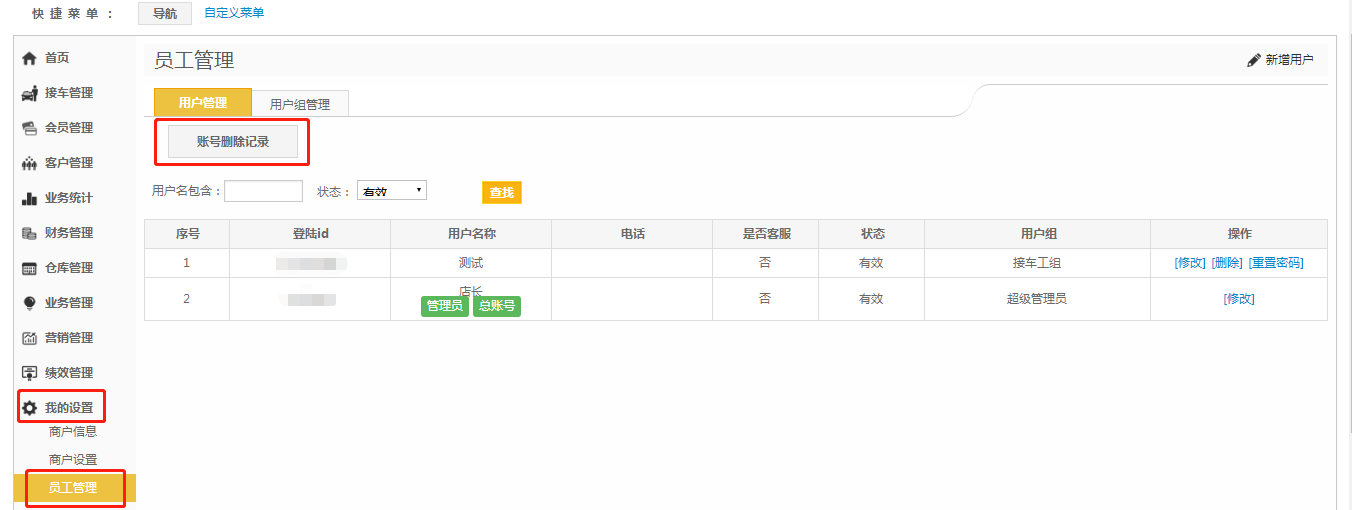Click 重置密码 link for user 测试
The image size is (1352, 510).
1275,263
